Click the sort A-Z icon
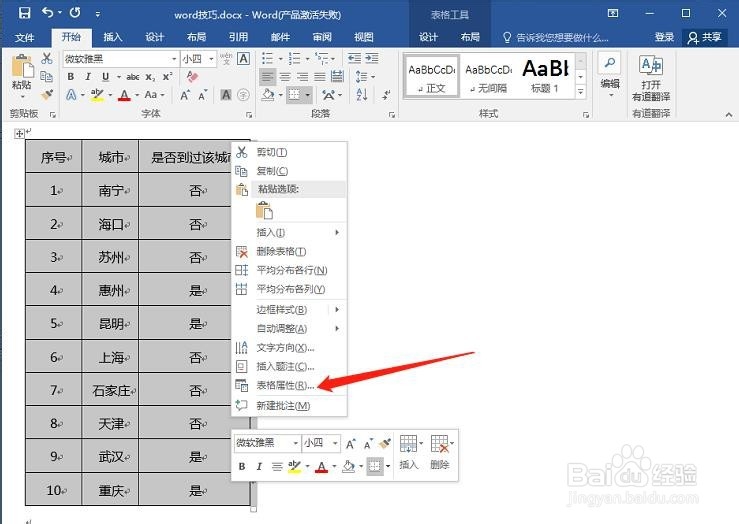Image resolution: width=739 pixels, height=524 pixels. coord(362,95)
